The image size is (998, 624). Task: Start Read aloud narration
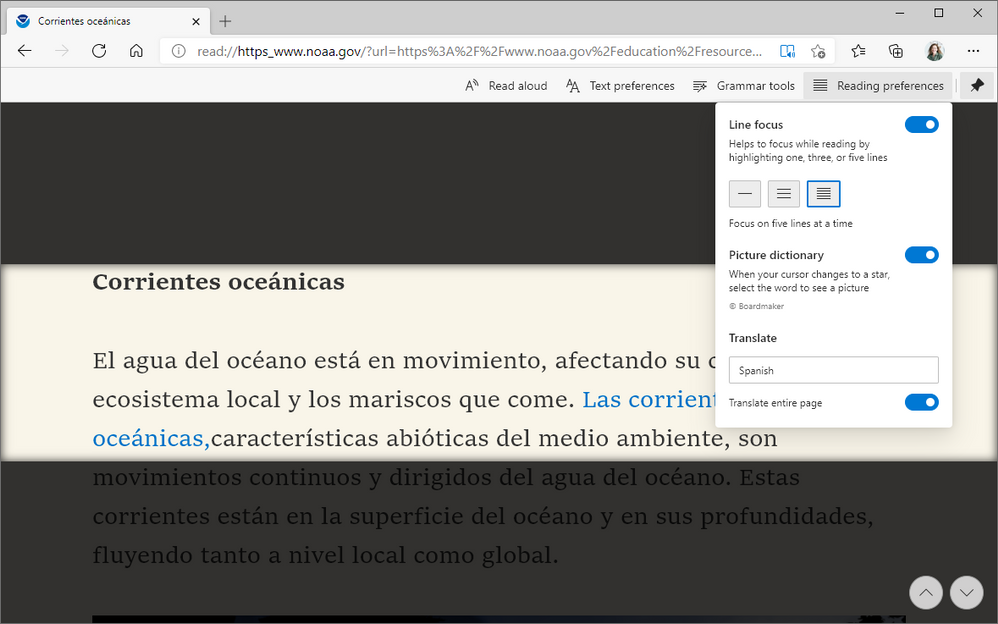(x=508, y=86)
